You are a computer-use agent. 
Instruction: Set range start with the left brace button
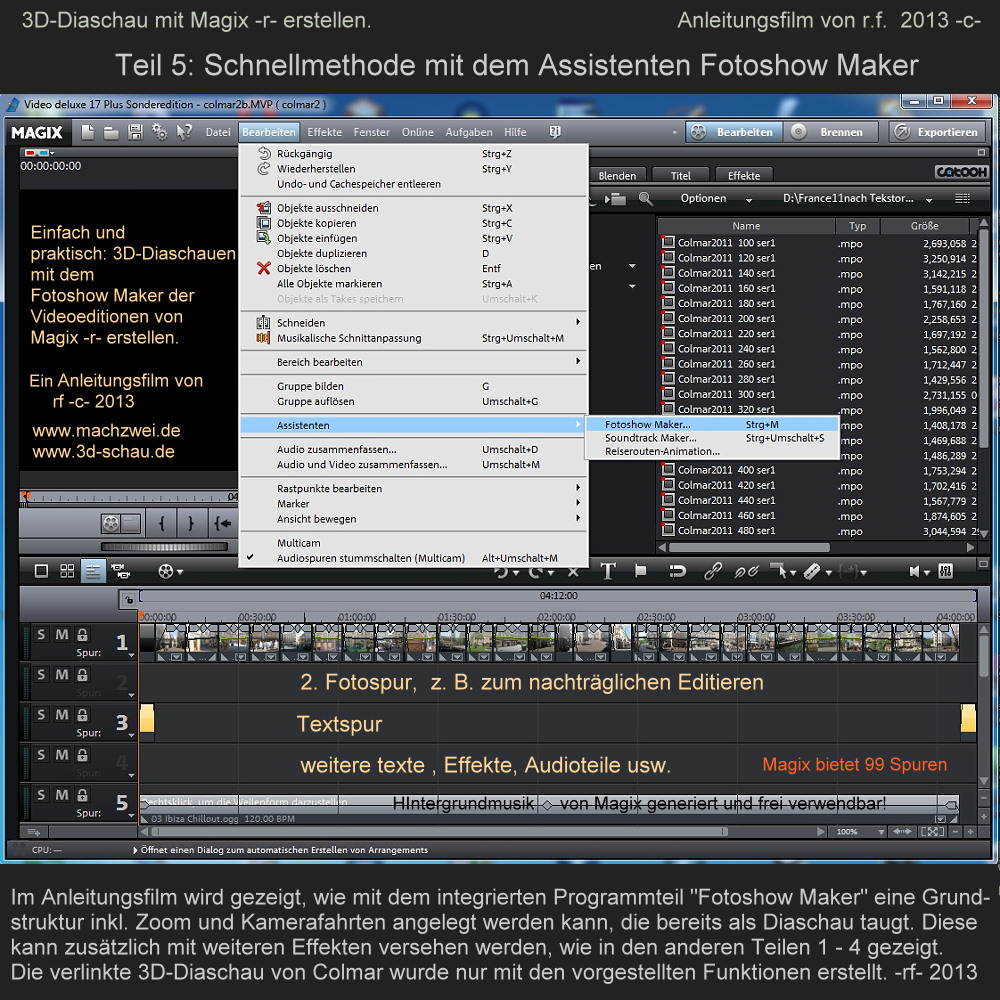coord(162,524)
